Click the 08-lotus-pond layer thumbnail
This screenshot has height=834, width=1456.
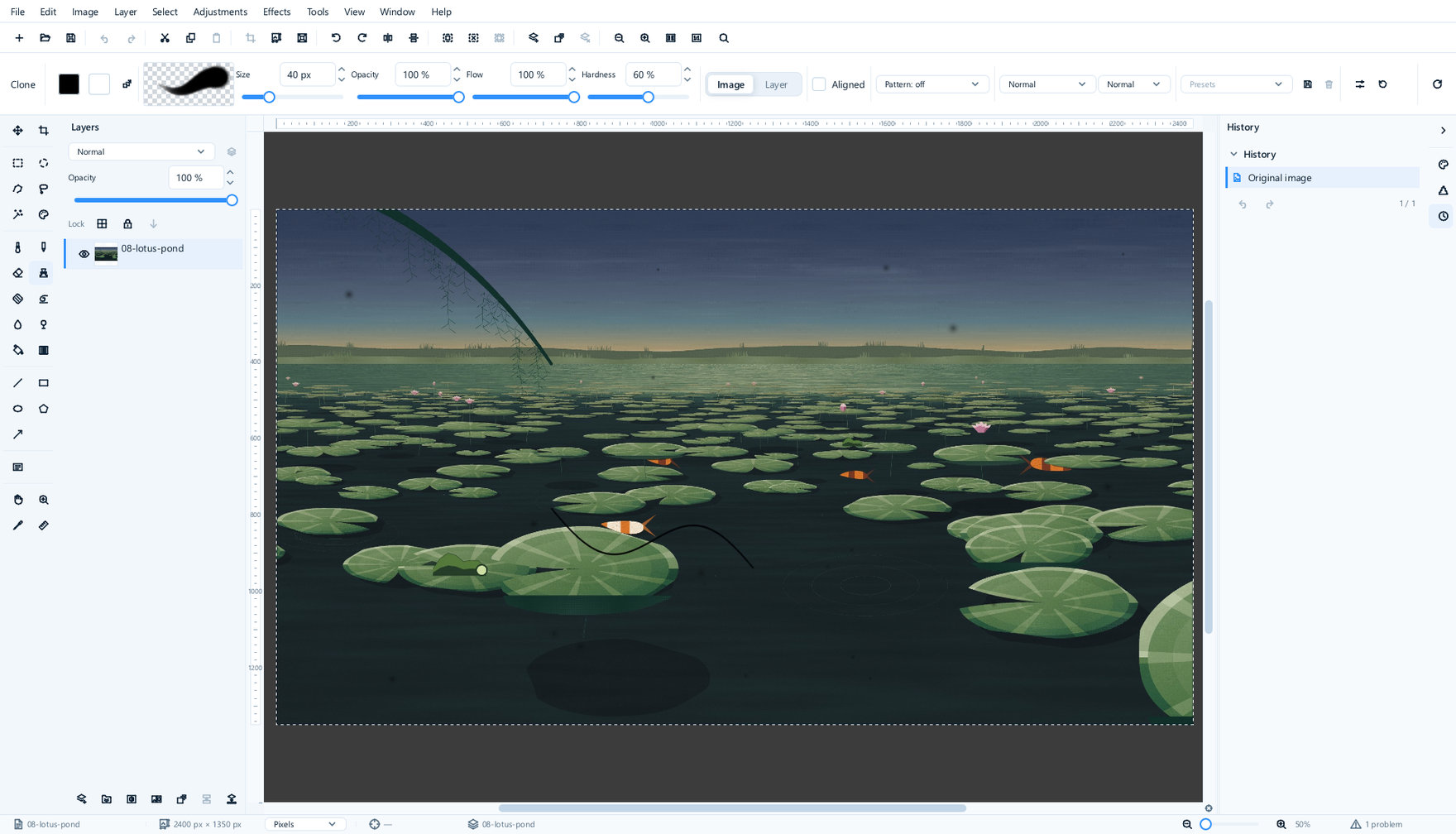click(106, 253)
